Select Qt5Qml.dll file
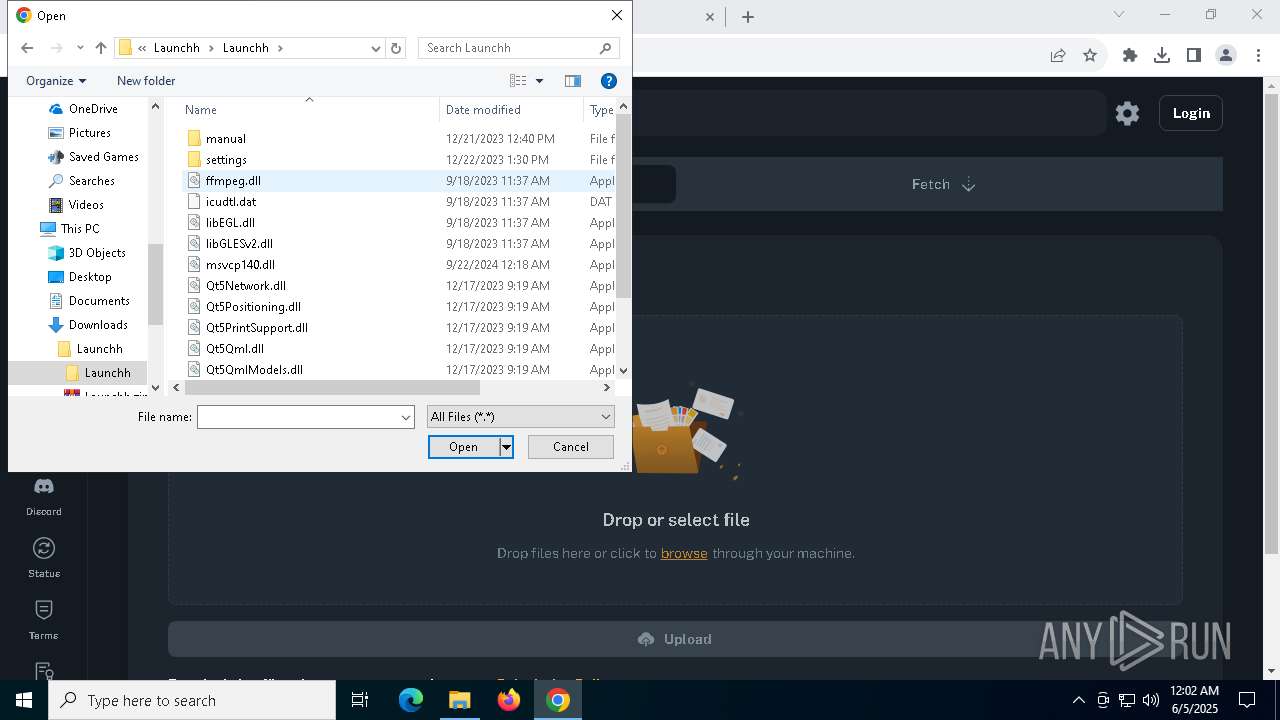The width and height of the screenshot is (1280, 720). click(x=235, y=349)
